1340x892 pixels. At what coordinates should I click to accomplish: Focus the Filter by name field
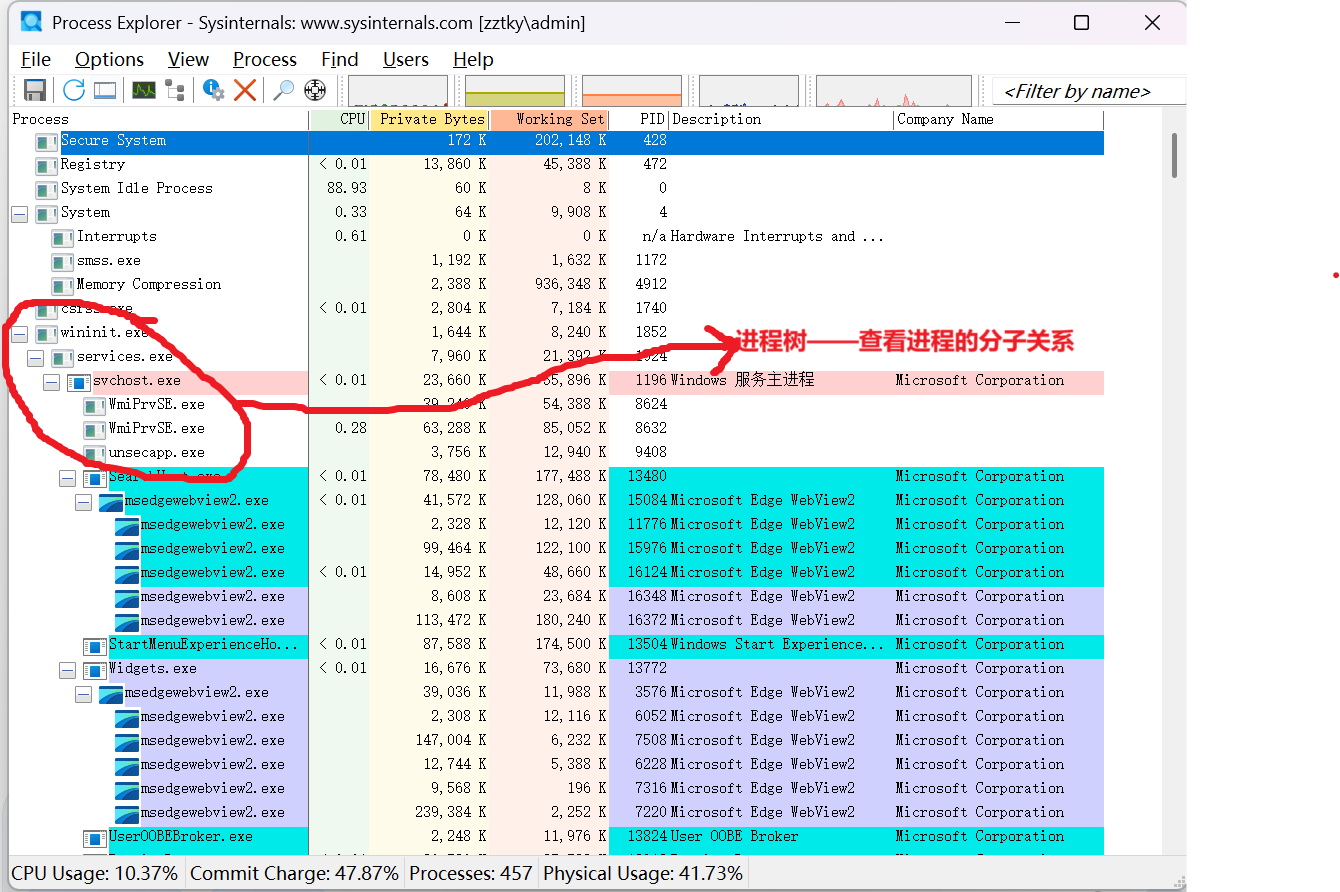click(x=1089, y=91)
